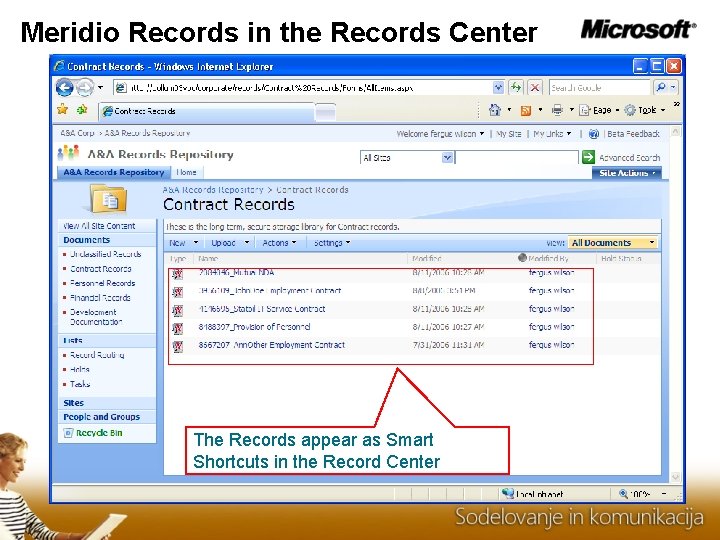The width and height of the screenshot is (720, 540).
Task: Switch to the Contract Records browser tab
Action: point(208,111)
